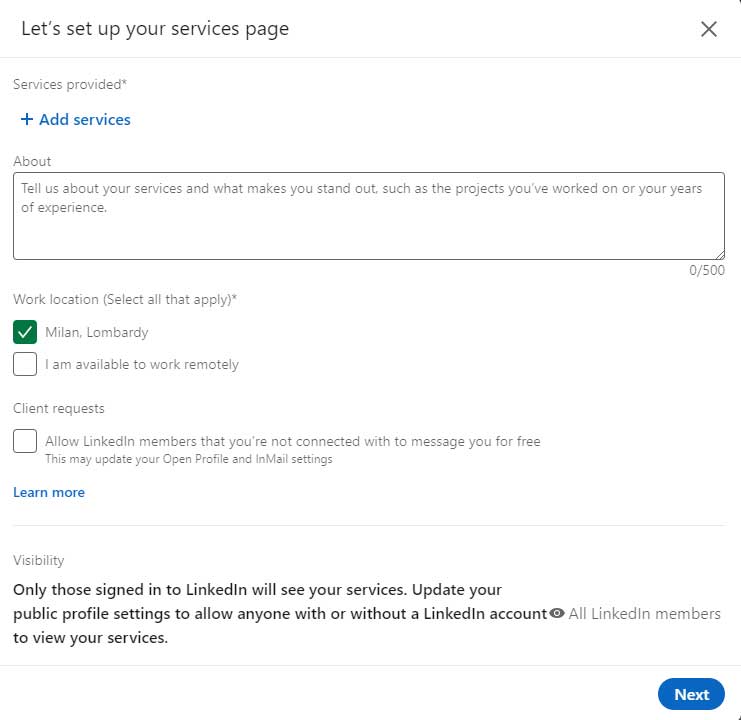Open the Add services text link
741x720 pixels.
pos(84,120)
